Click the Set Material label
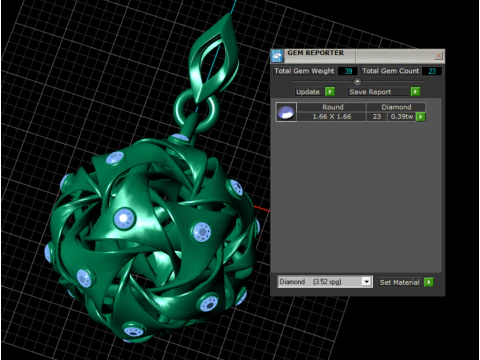Image resolution: width=480 pixels, height=360 pixels. 399,282
